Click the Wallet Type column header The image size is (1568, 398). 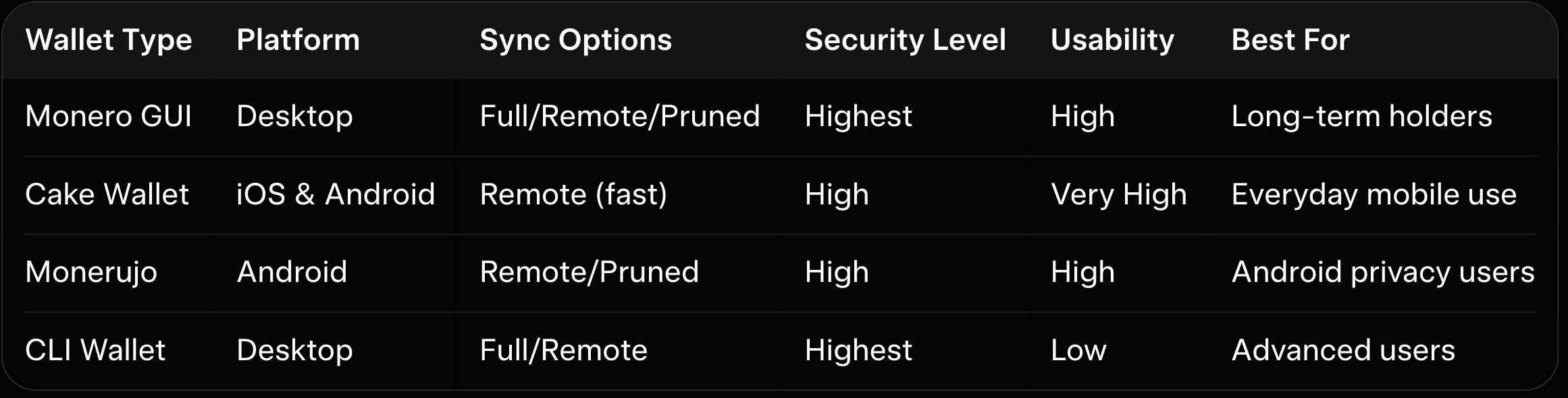coord(109,40)
